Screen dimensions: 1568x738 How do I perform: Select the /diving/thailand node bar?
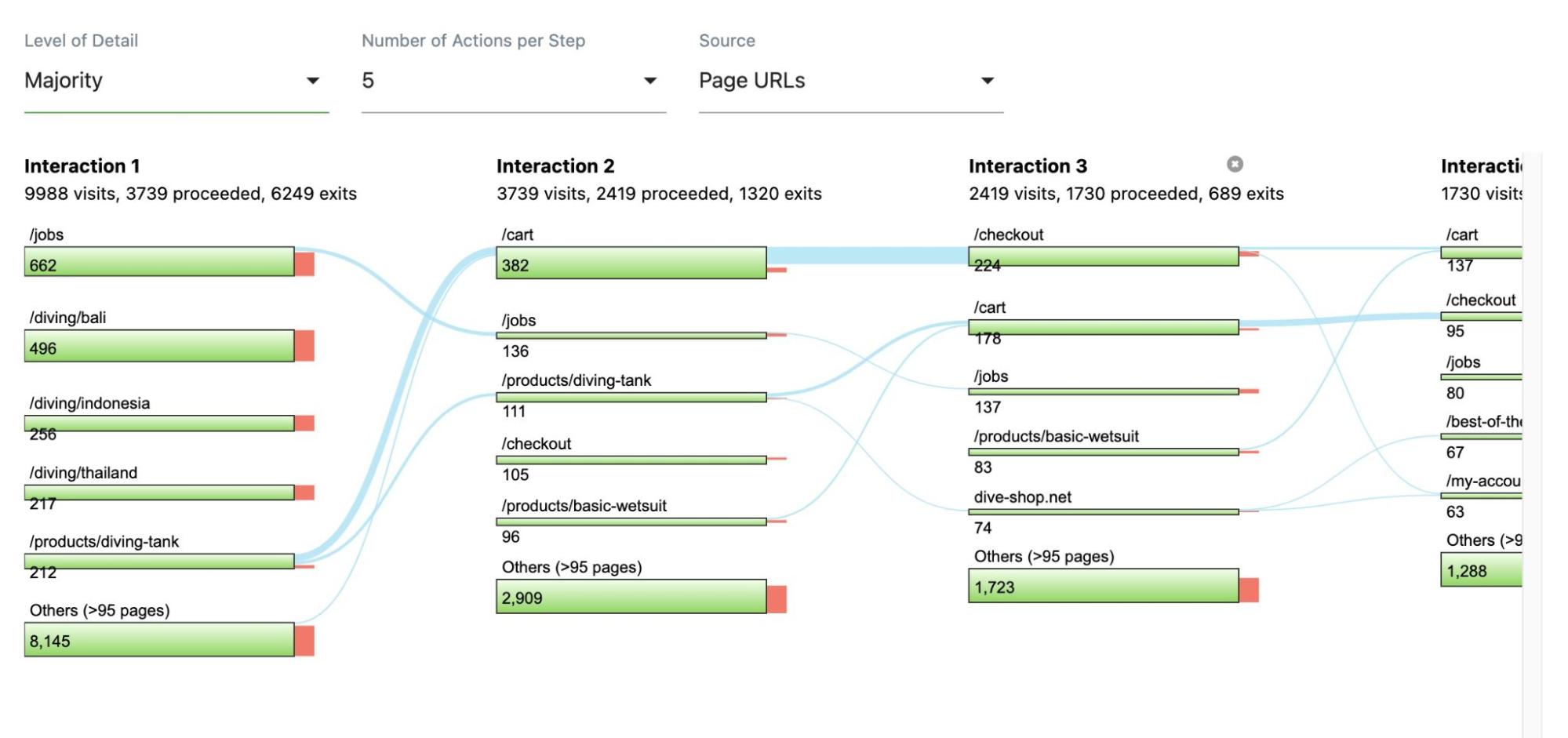(x=159, y=493)
